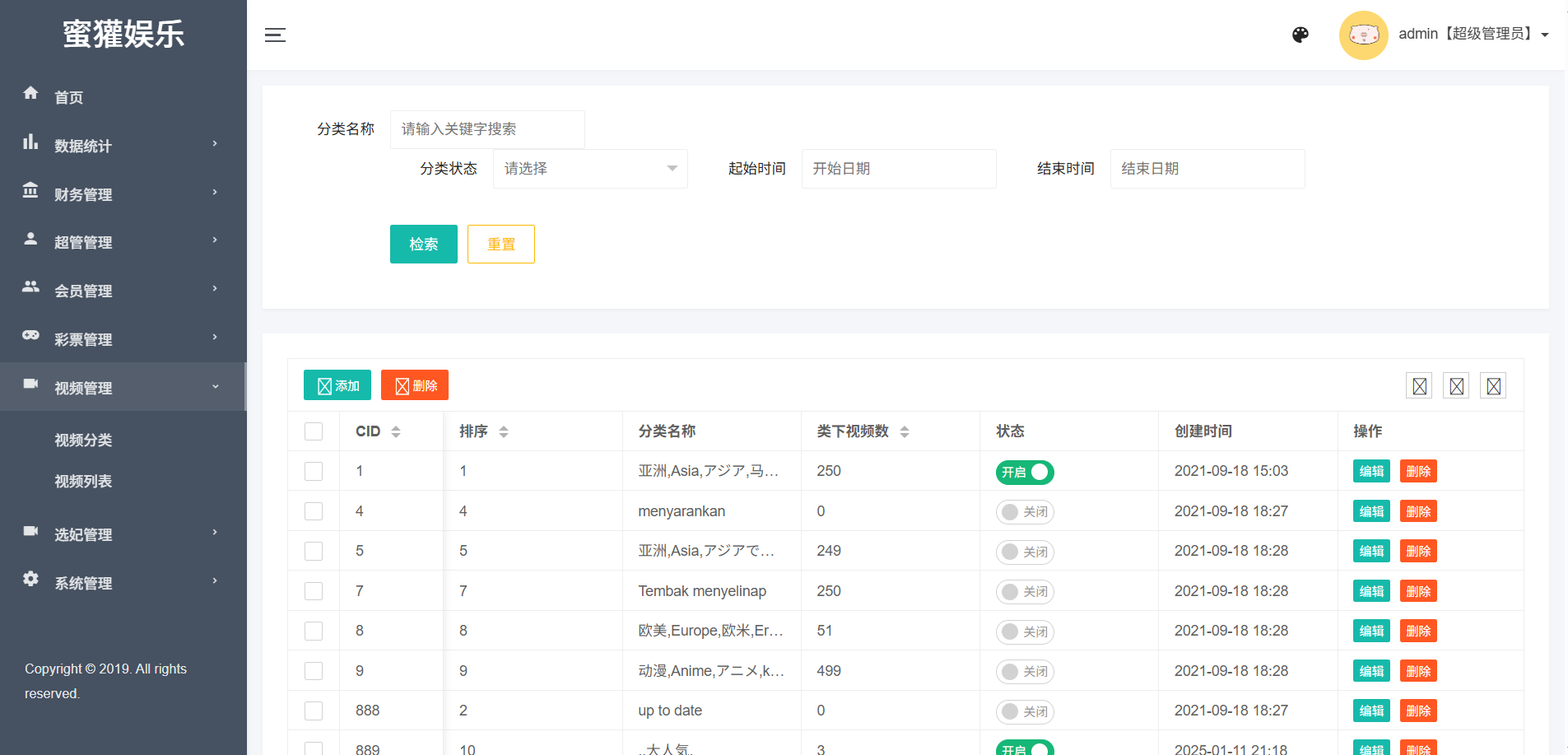
Task: Click the sidebar collapse hamburger icon
Action: pyautogui.click(x=275, y=35)
